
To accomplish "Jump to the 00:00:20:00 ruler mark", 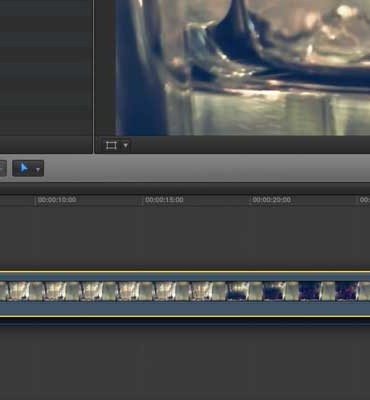I will [271, 200].
